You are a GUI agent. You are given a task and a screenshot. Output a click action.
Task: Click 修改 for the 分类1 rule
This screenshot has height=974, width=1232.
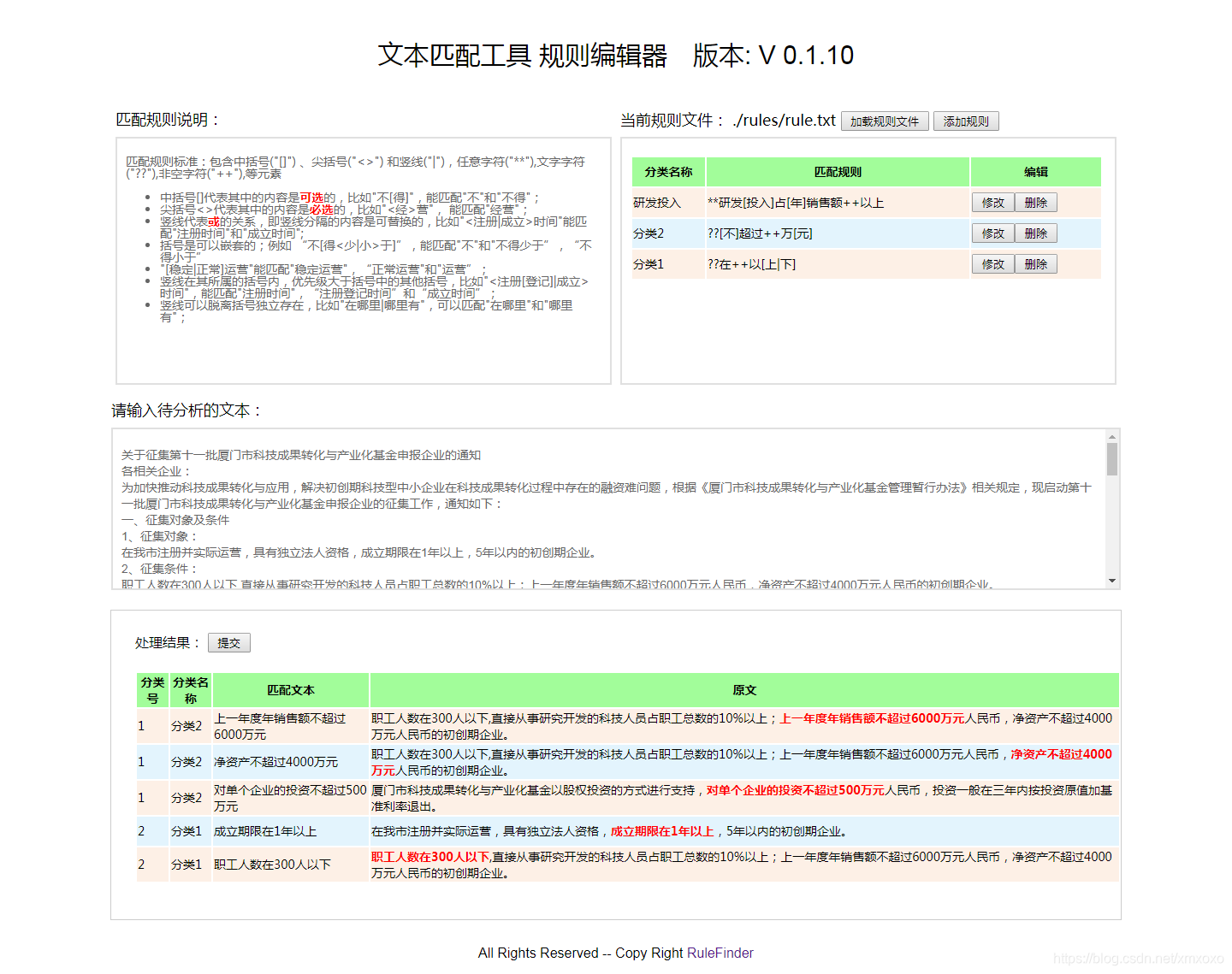point(992,264)
